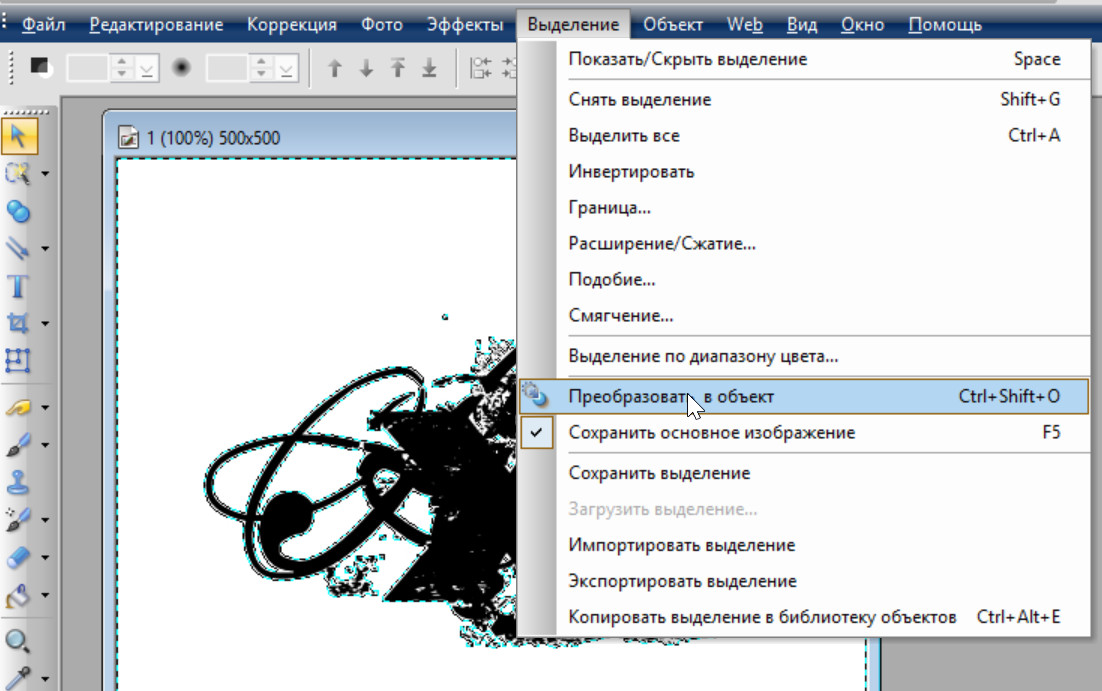
Task: Choose 'Подобие...' menu entry
Action: (804, 279)
